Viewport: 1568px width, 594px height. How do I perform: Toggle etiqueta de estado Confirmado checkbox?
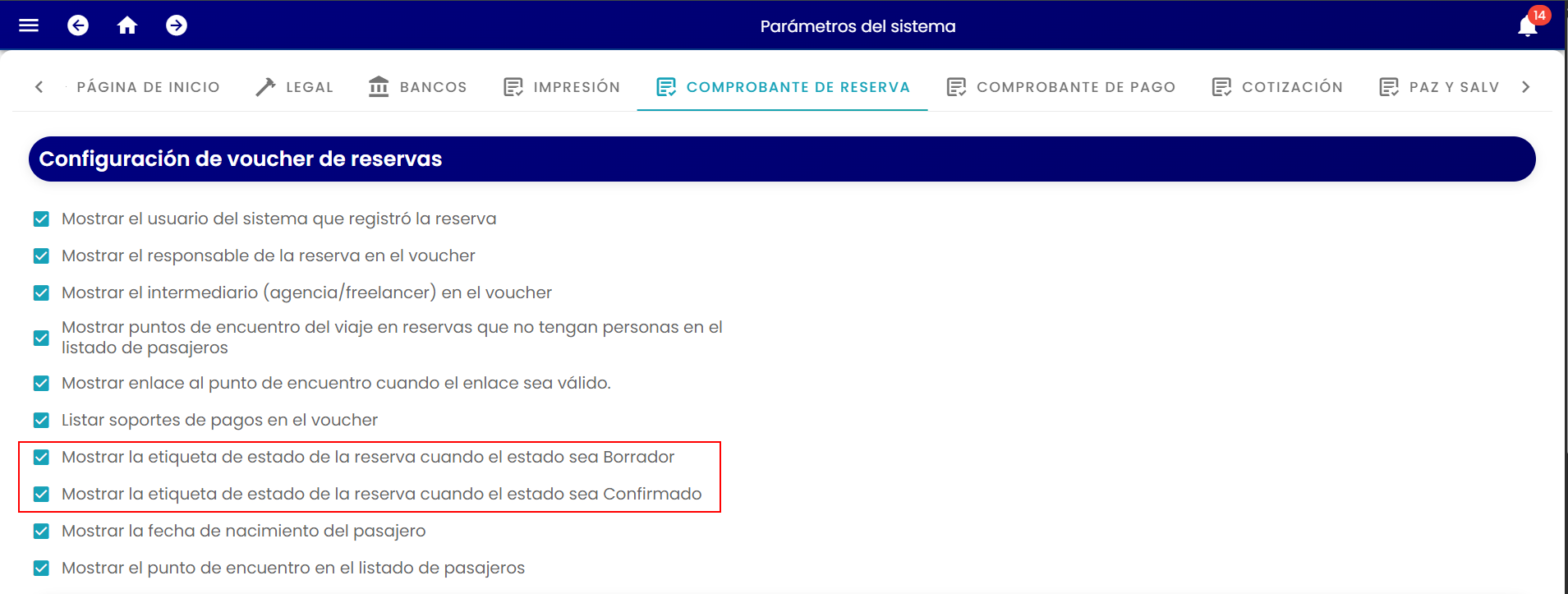(x=41, y=494)
